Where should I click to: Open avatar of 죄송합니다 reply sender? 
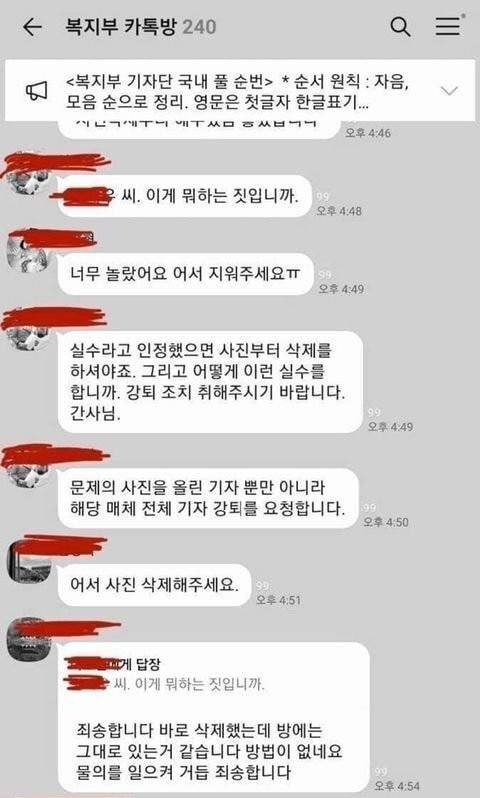[x=28, y=640]
